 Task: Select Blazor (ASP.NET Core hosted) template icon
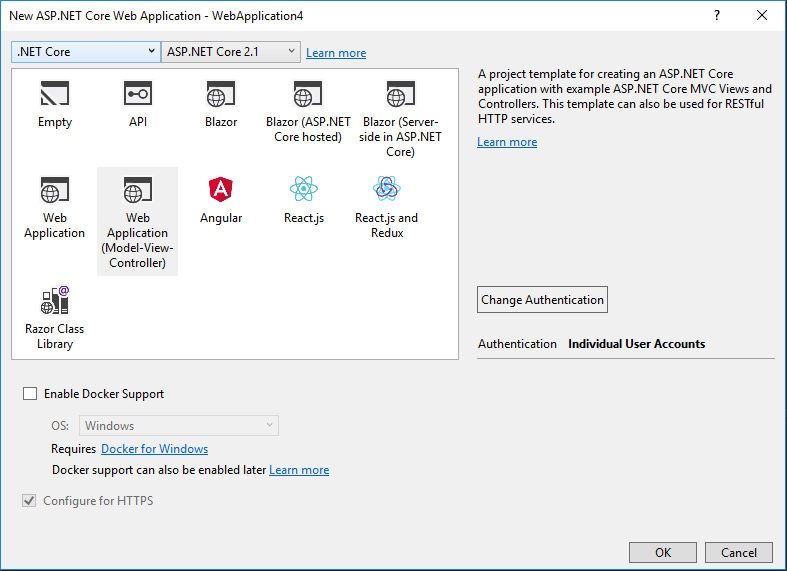pos(308,93)
